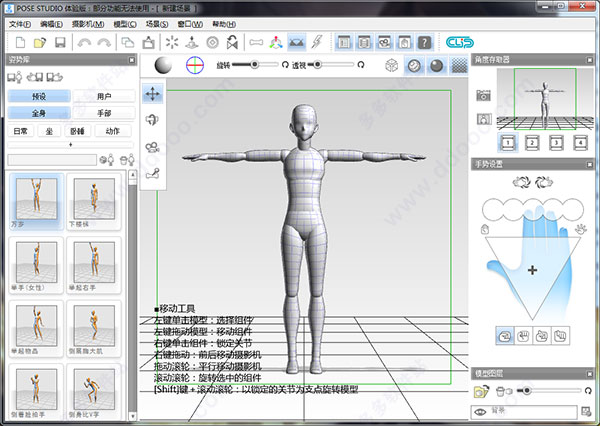Image resolution: width=600 pixels, height=426 pixels.
Task: Open the 文件(F) menu
Action: click(20, 24)
